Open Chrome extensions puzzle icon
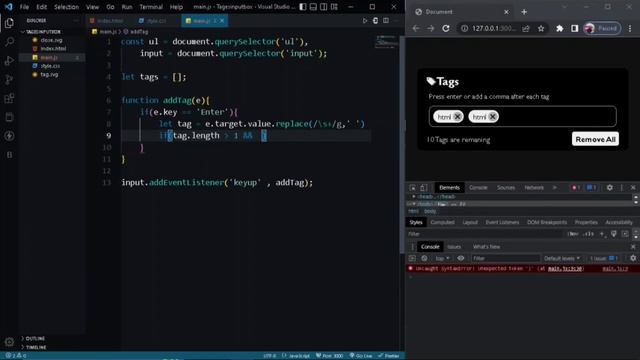The image size is (640, 360). click(x=560, y=28)
